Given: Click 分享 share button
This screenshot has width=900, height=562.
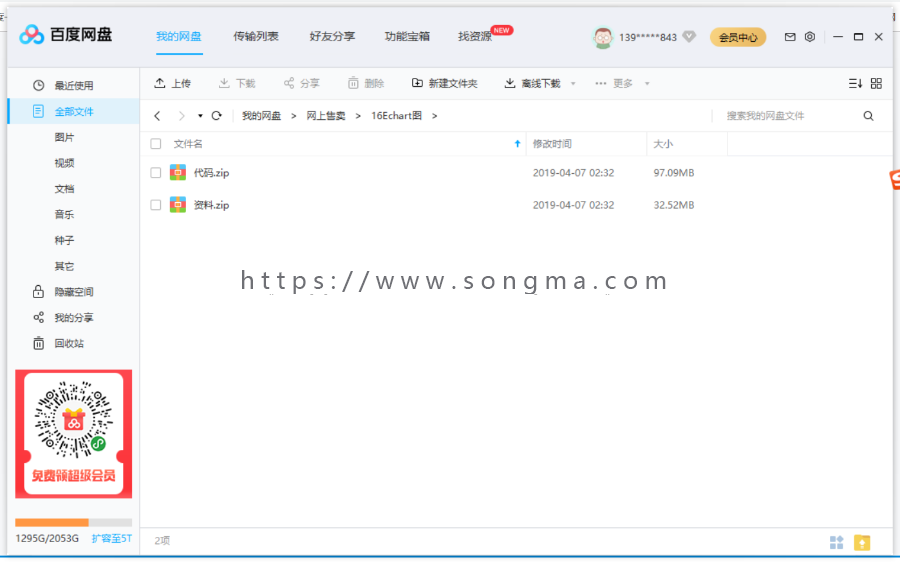Looking at the screenshot, I should [x=301, y=83].
